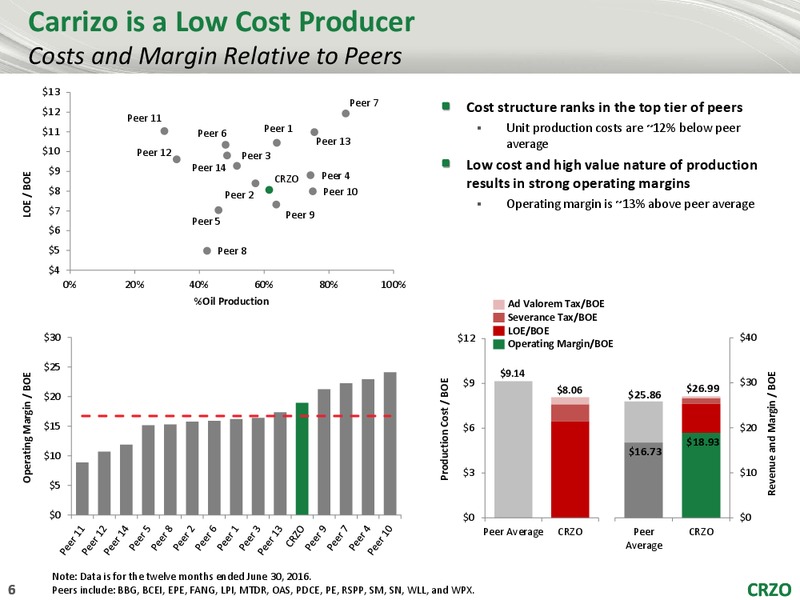Select the Peer 8 scatter dot

click(207, 251)
